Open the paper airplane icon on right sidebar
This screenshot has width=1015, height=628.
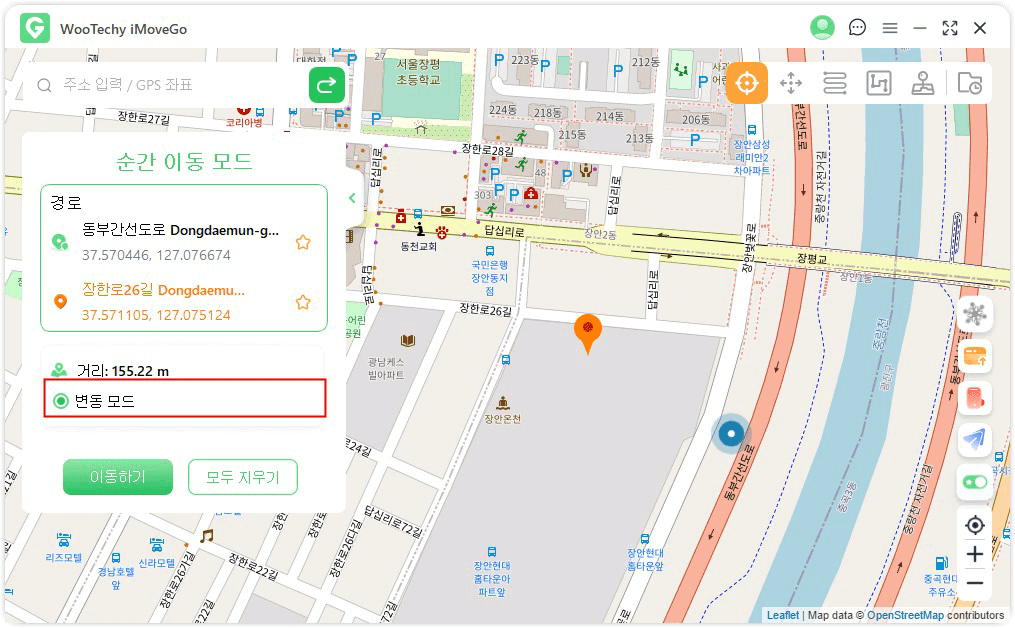(975, 439)
